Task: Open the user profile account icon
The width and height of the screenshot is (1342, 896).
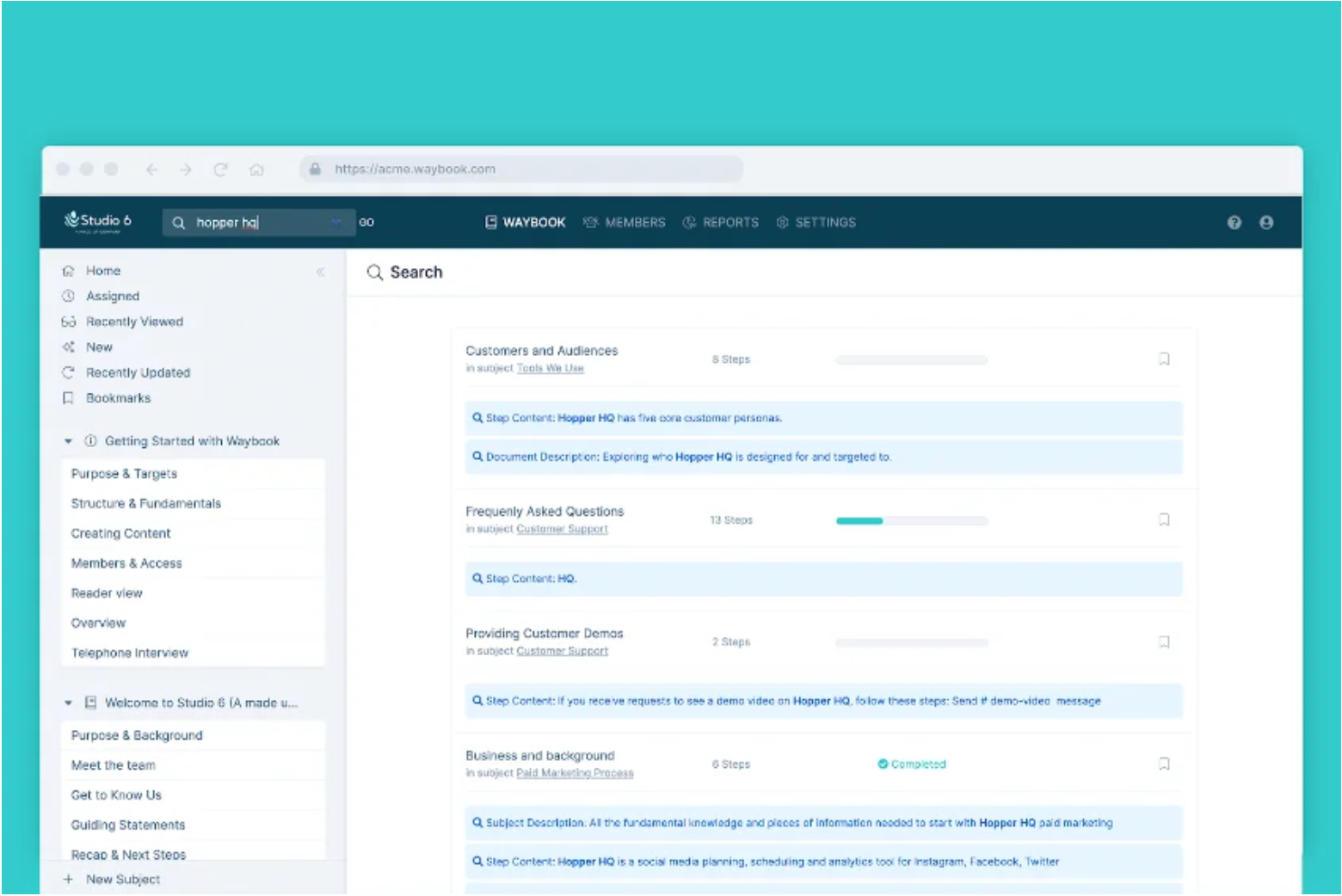Action: (1266, 222)
